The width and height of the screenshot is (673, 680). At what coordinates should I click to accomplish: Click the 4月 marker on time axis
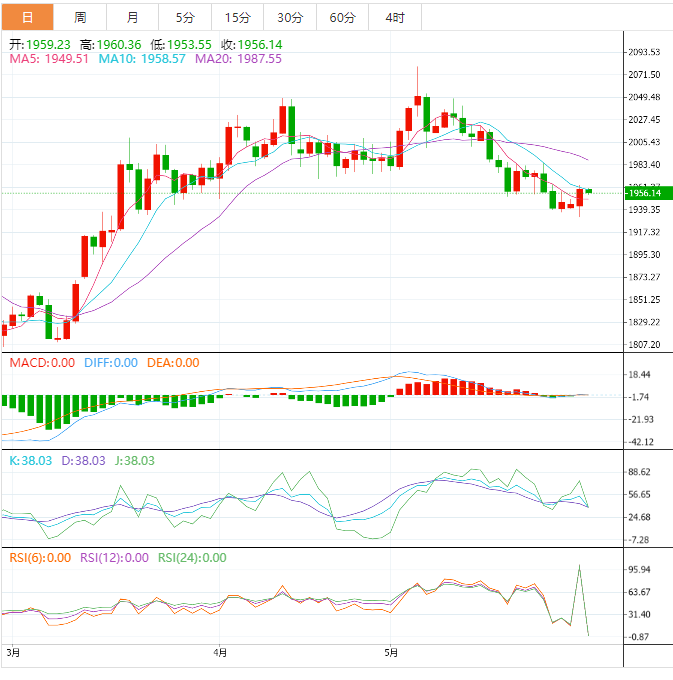[220, 654]
